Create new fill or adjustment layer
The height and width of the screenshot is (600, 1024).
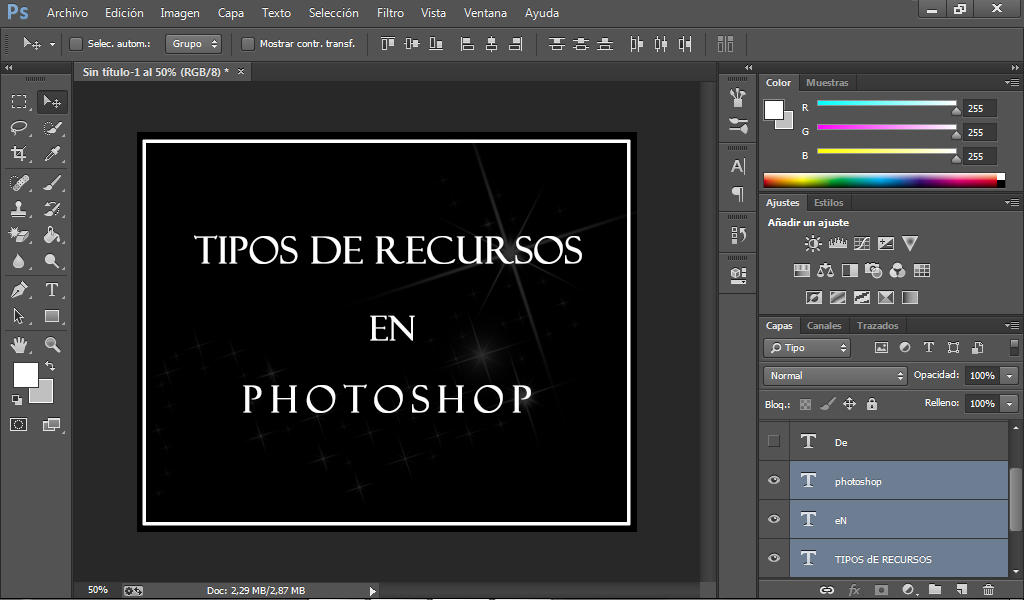click(908, 590)
